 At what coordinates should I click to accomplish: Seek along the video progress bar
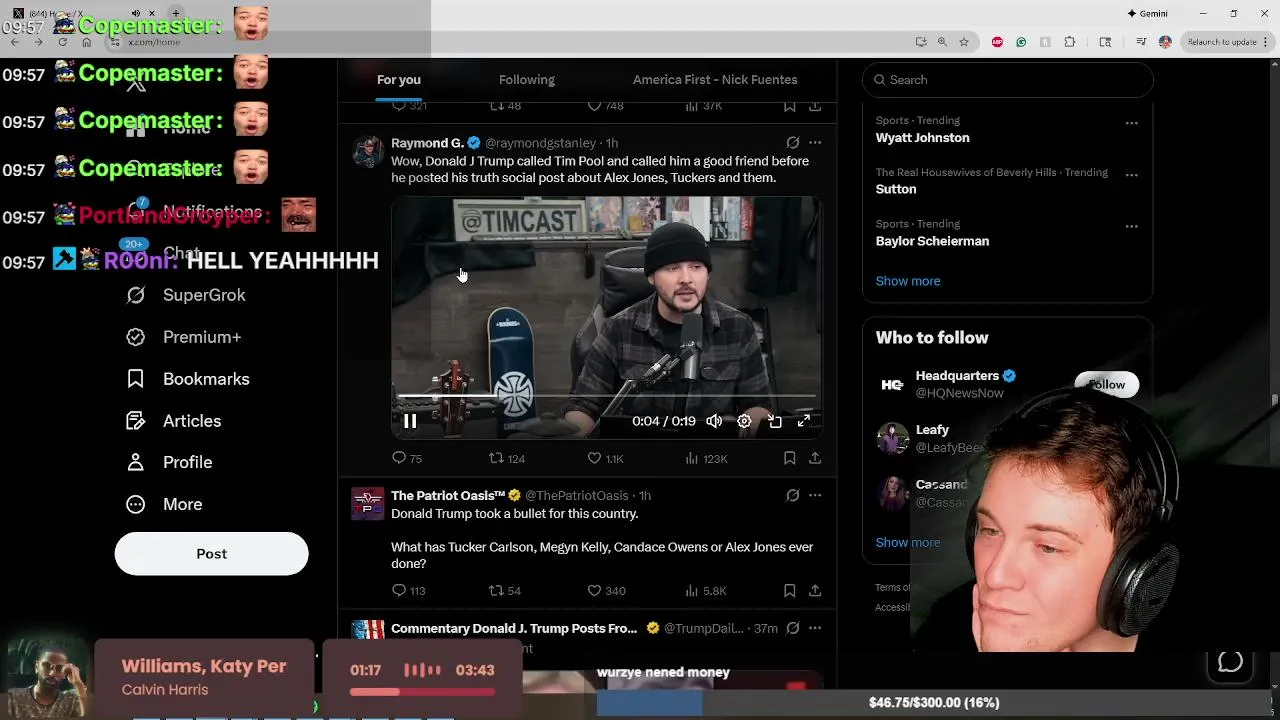(x=606, y=397)
